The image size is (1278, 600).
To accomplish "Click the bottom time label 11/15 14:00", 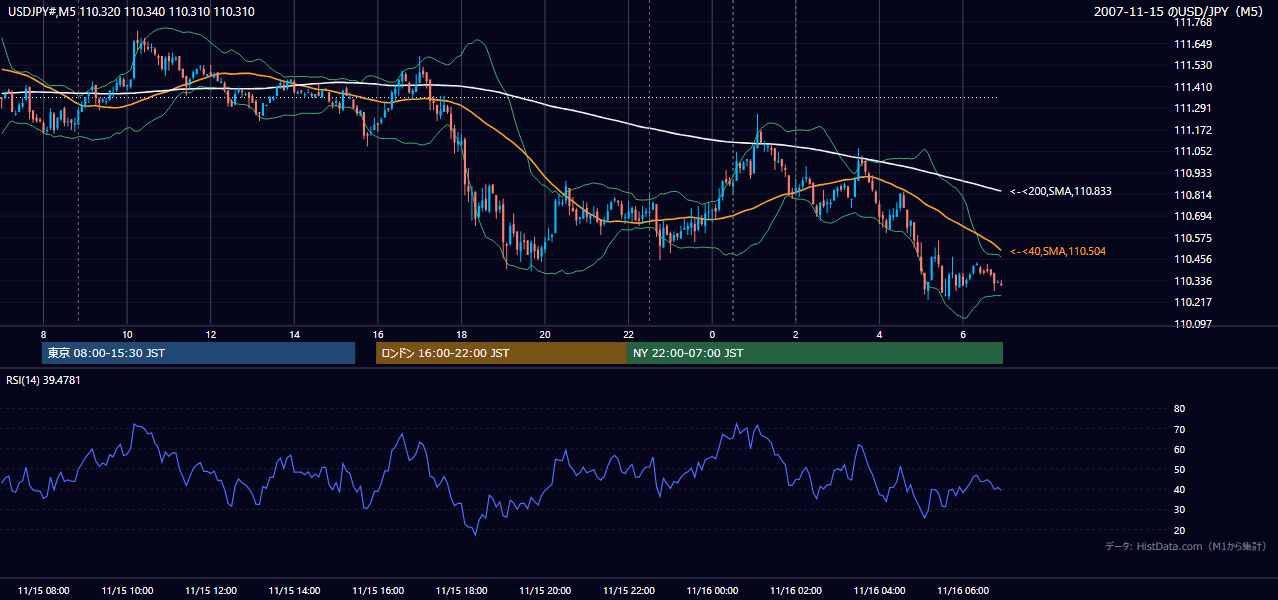I will click(x=294, y=591).
